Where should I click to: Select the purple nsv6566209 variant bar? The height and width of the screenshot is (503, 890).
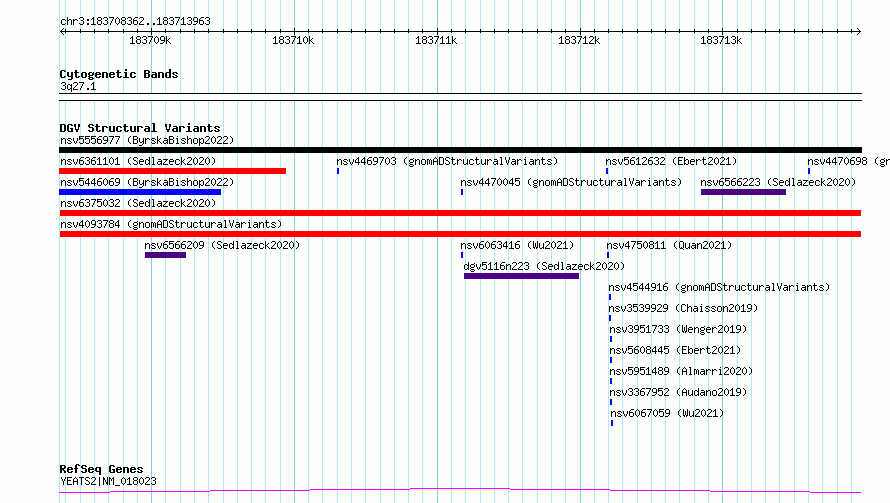point(165,255)
